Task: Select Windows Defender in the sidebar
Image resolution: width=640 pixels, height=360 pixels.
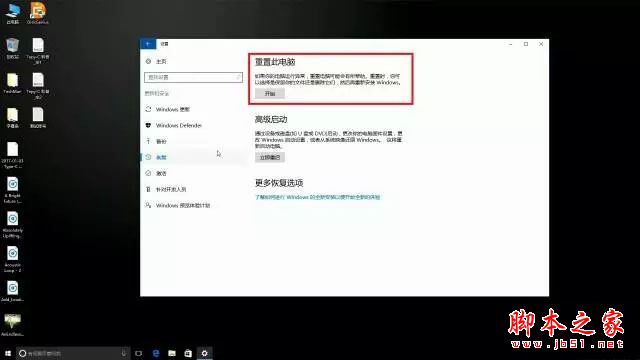Action: tap(179, 125)
